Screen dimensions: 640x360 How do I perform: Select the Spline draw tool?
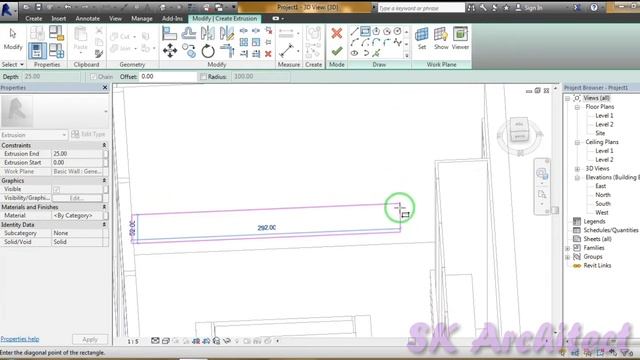tap(397, 42)
